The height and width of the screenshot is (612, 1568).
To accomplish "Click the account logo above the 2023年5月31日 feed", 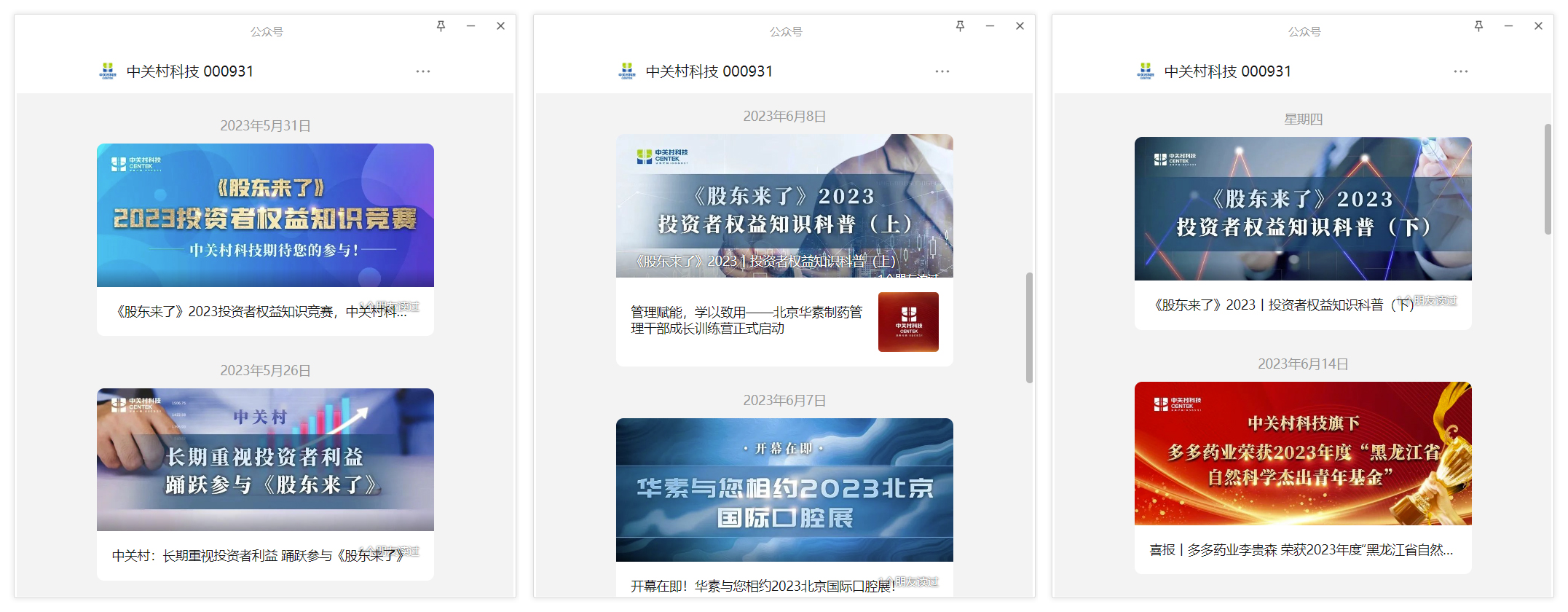I will click(x=108, y=71).
